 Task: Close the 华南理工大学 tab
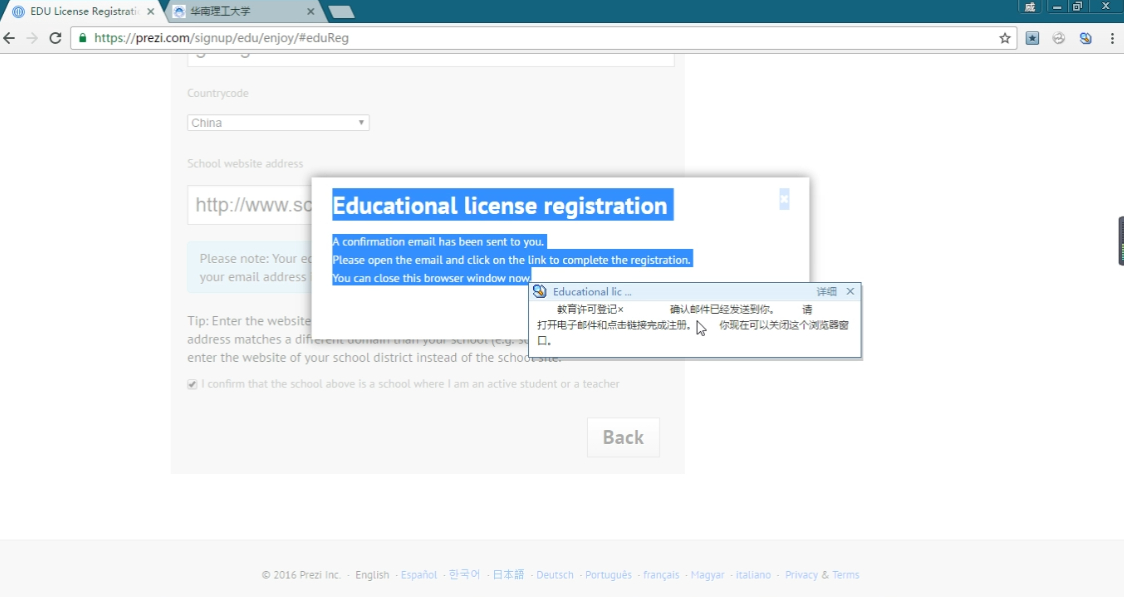310,11
